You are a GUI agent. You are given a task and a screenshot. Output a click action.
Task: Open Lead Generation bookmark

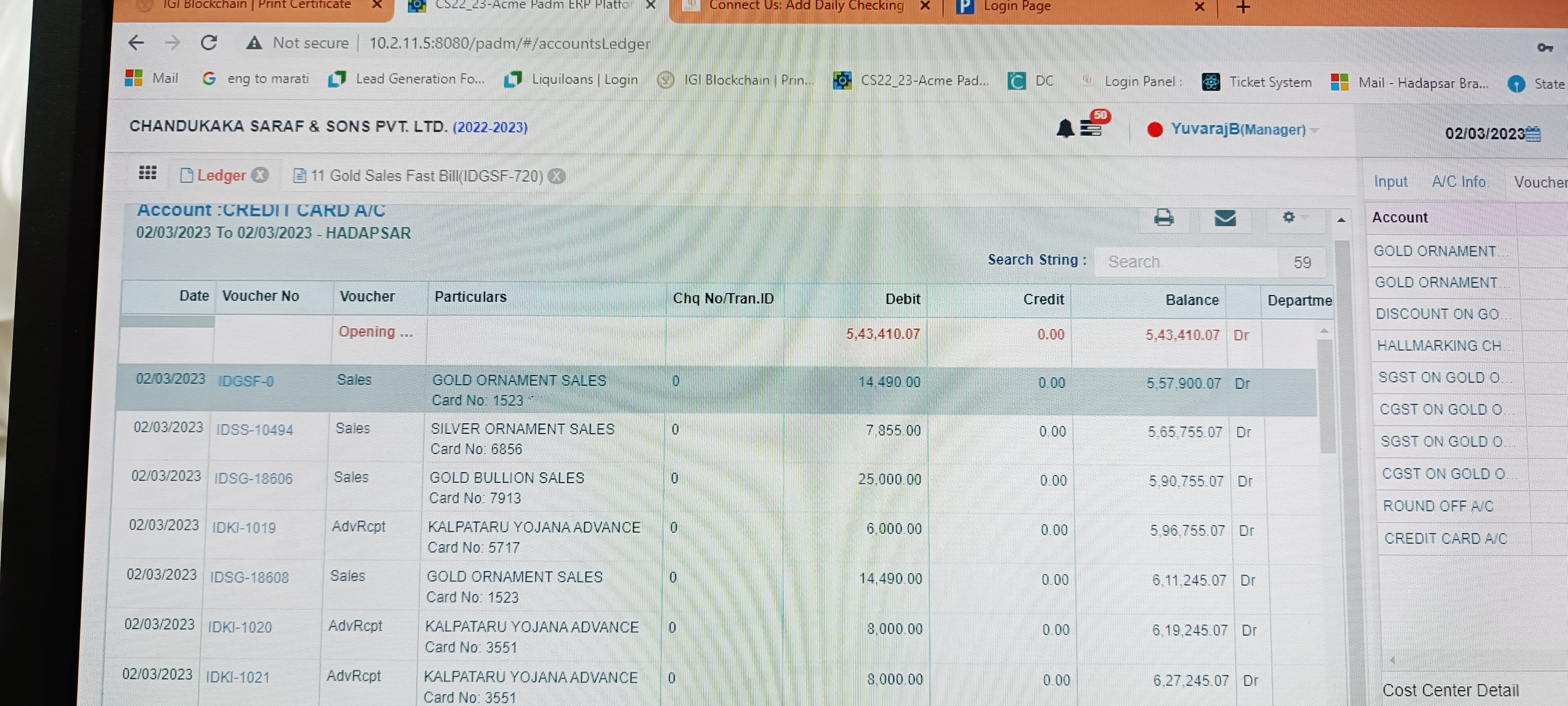[x=406, y=78]
